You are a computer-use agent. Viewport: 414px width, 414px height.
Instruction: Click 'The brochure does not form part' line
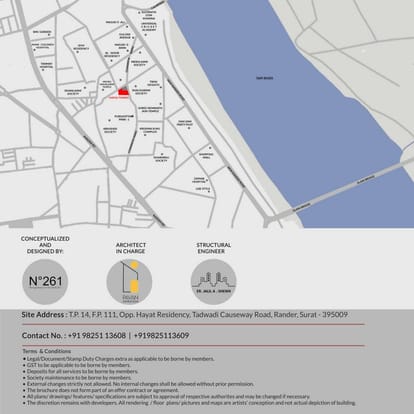coord(101,390)
